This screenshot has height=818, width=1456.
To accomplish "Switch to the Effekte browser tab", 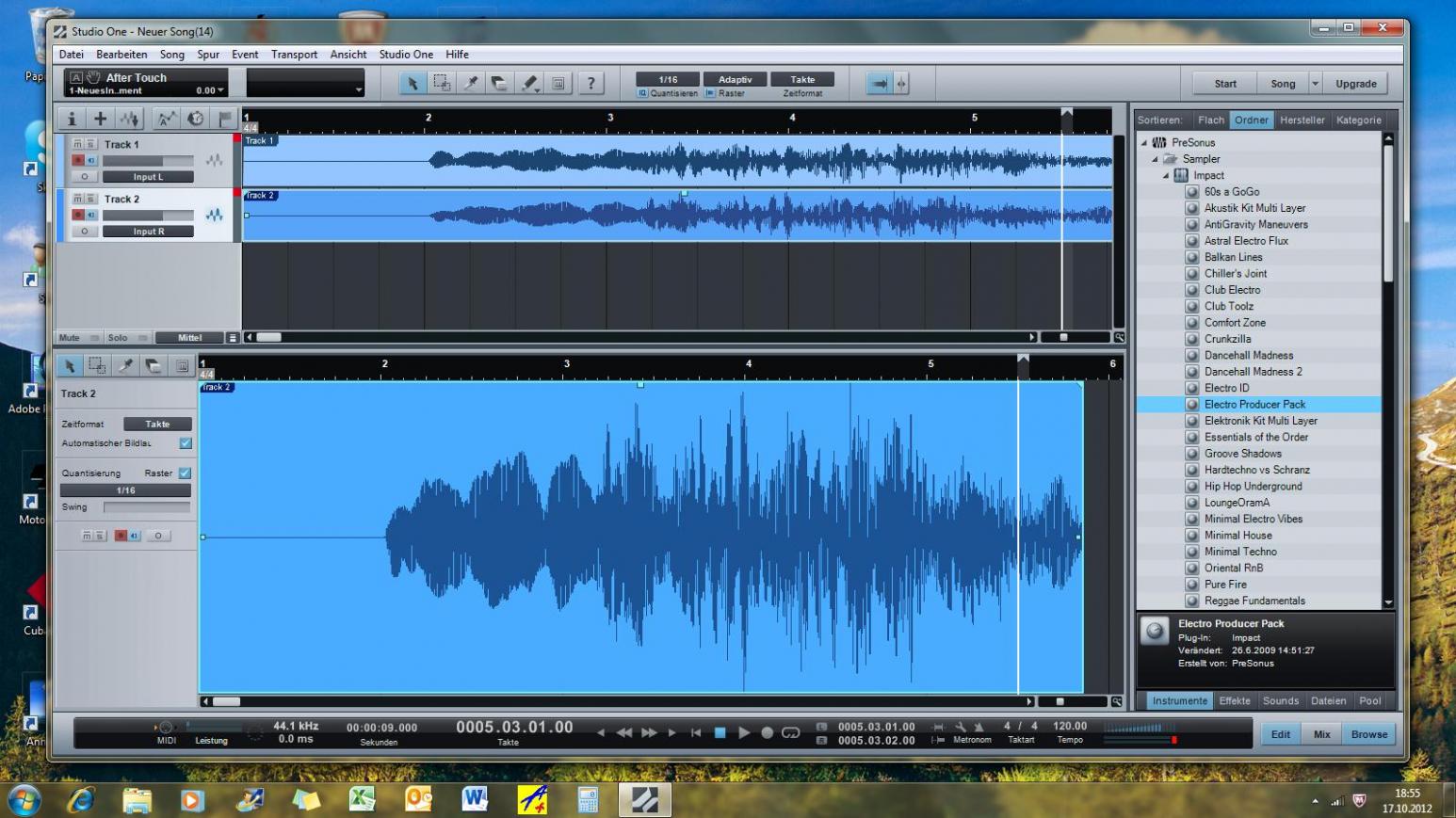I will pos(1235,701).
